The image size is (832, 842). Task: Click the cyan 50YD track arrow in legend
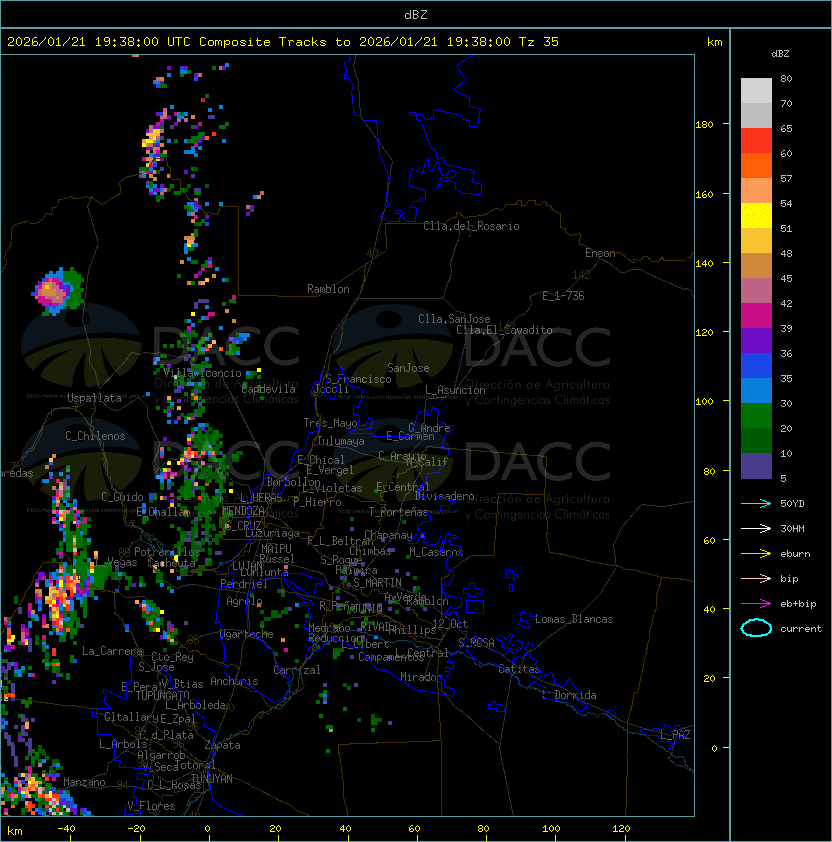[x=756, y=503]
